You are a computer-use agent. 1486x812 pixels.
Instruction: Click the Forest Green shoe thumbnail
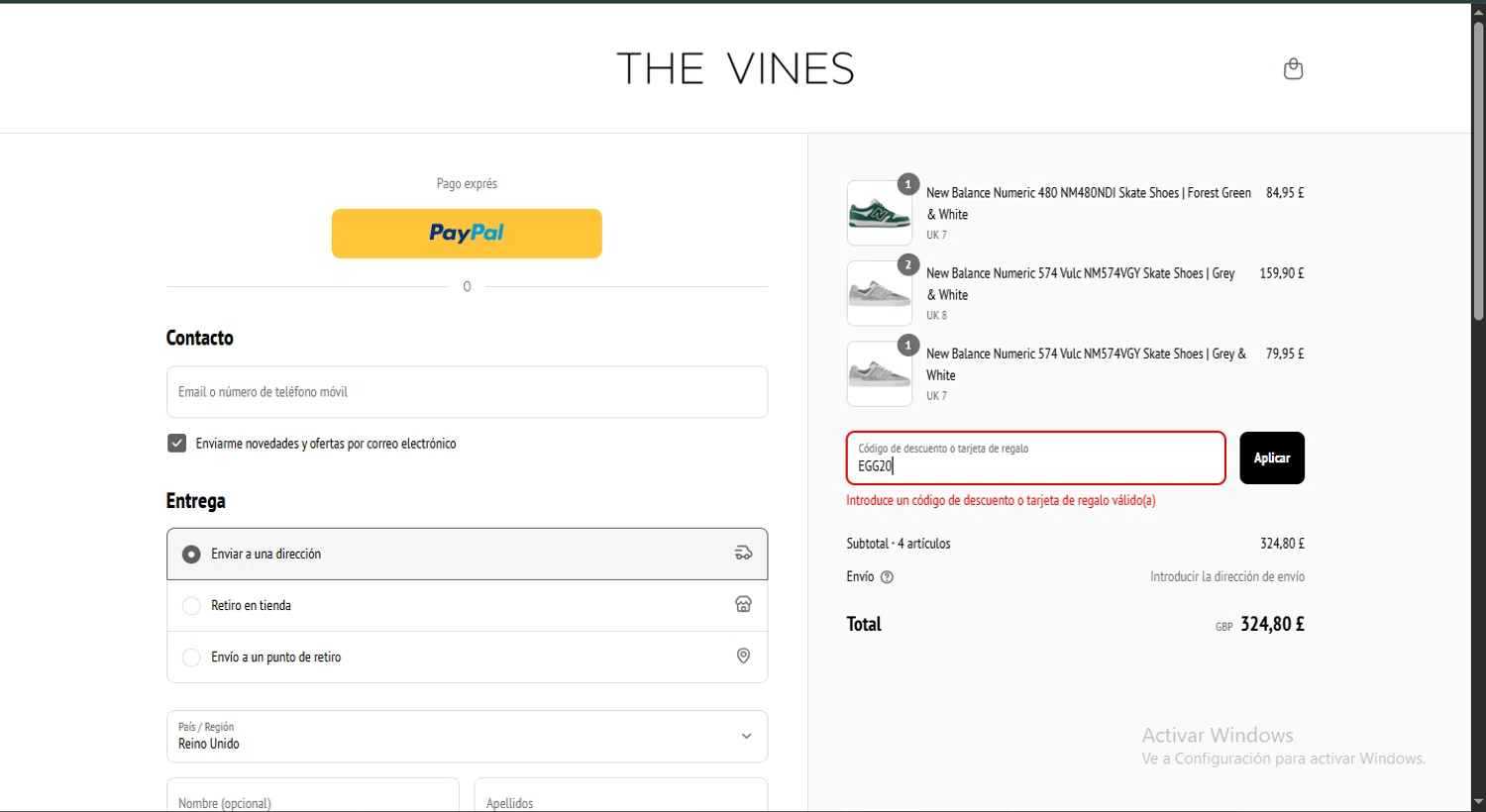point(880,213)
